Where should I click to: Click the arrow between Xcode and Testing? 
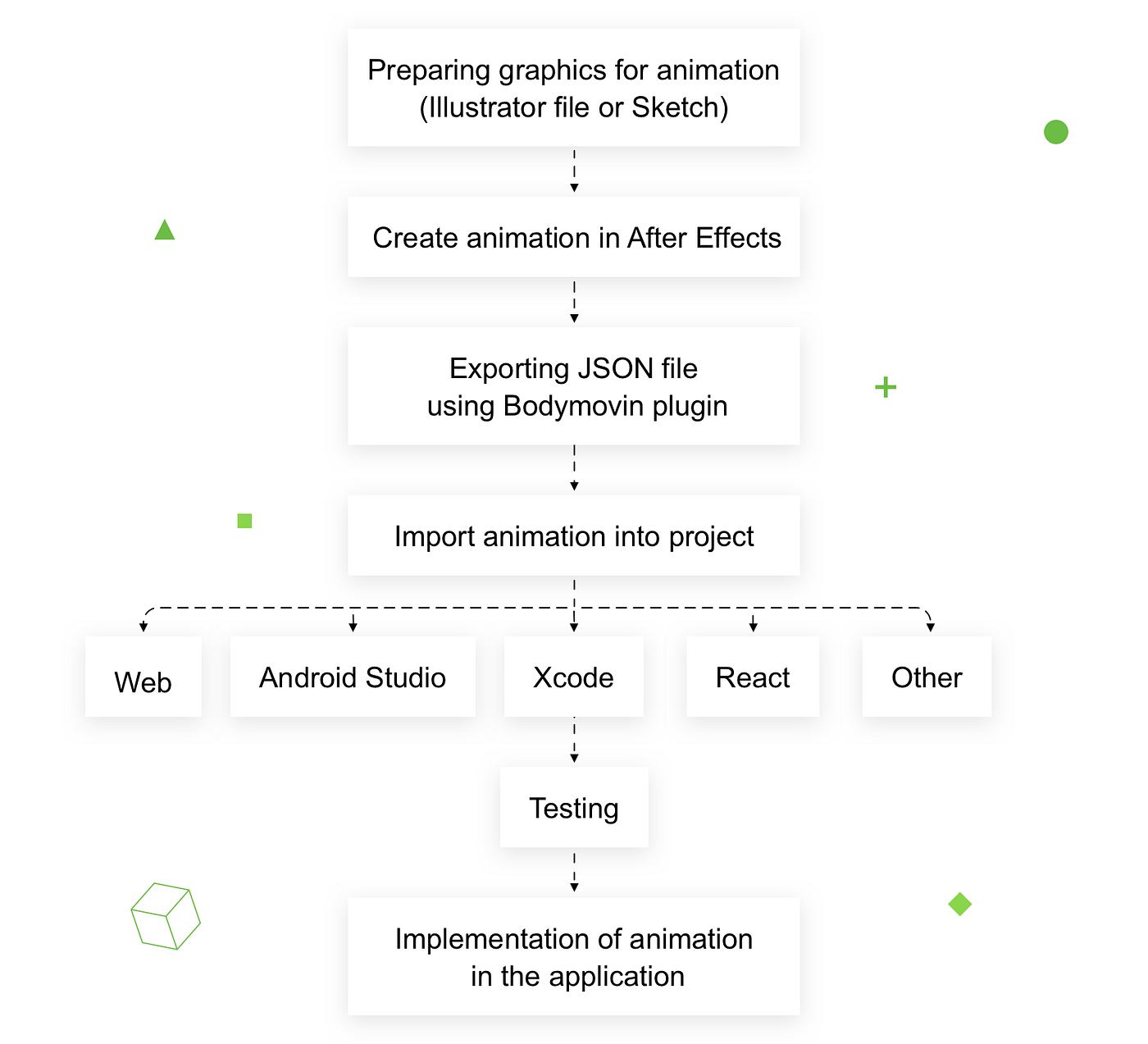574,741
